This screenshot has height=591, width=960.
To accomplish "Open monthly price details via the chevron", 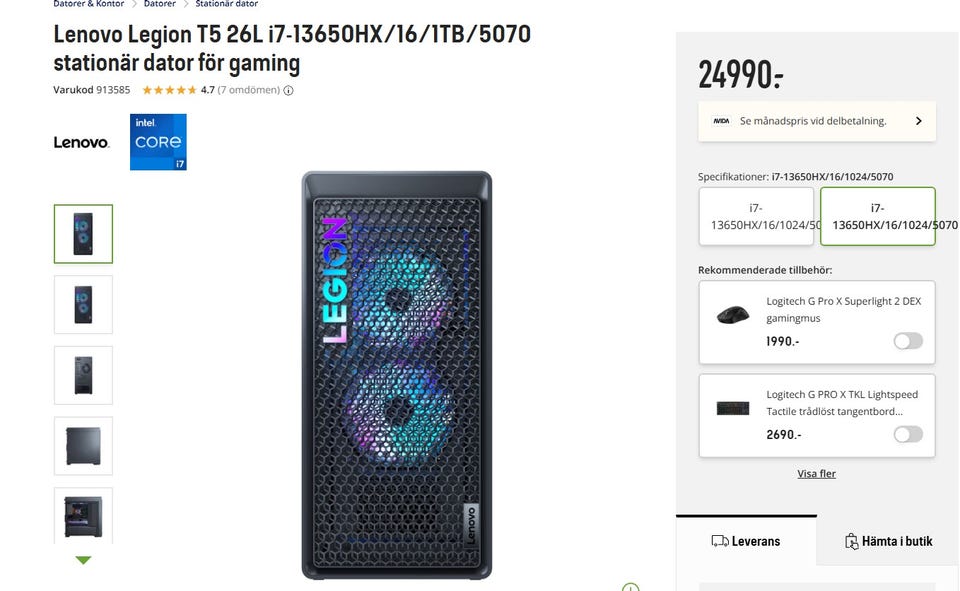I will coord(918,121).
